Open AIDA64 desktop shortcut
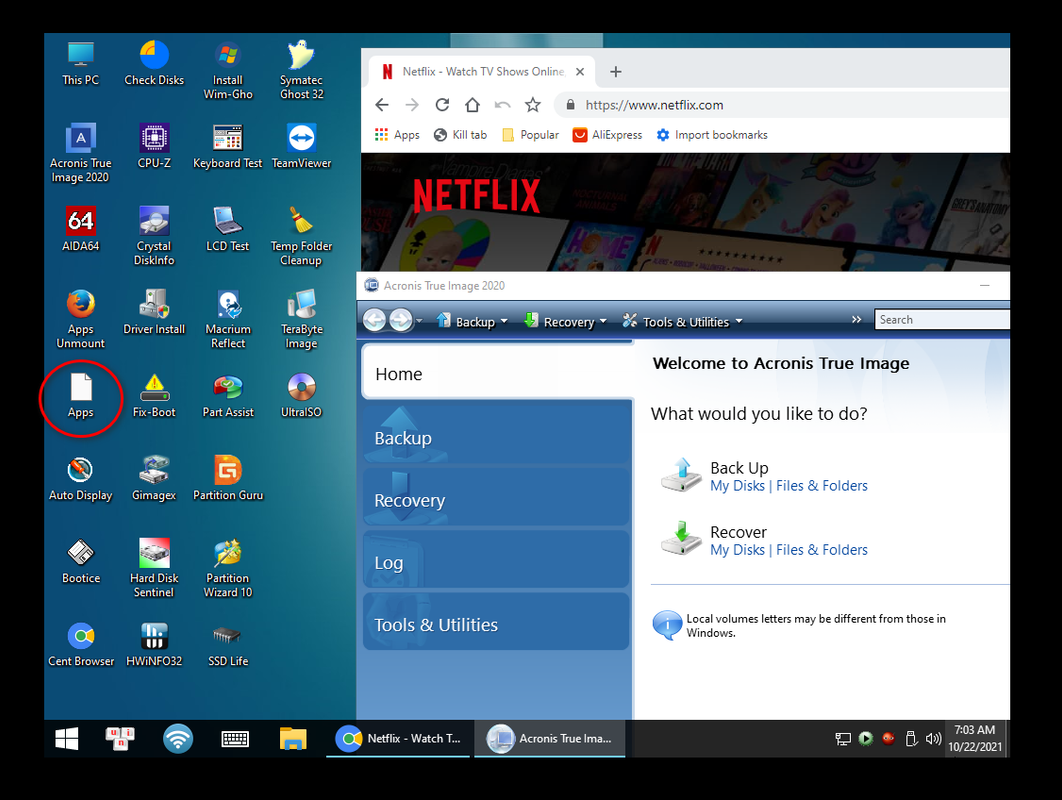This screenshot has height=800, width=1062. point(81,230)
